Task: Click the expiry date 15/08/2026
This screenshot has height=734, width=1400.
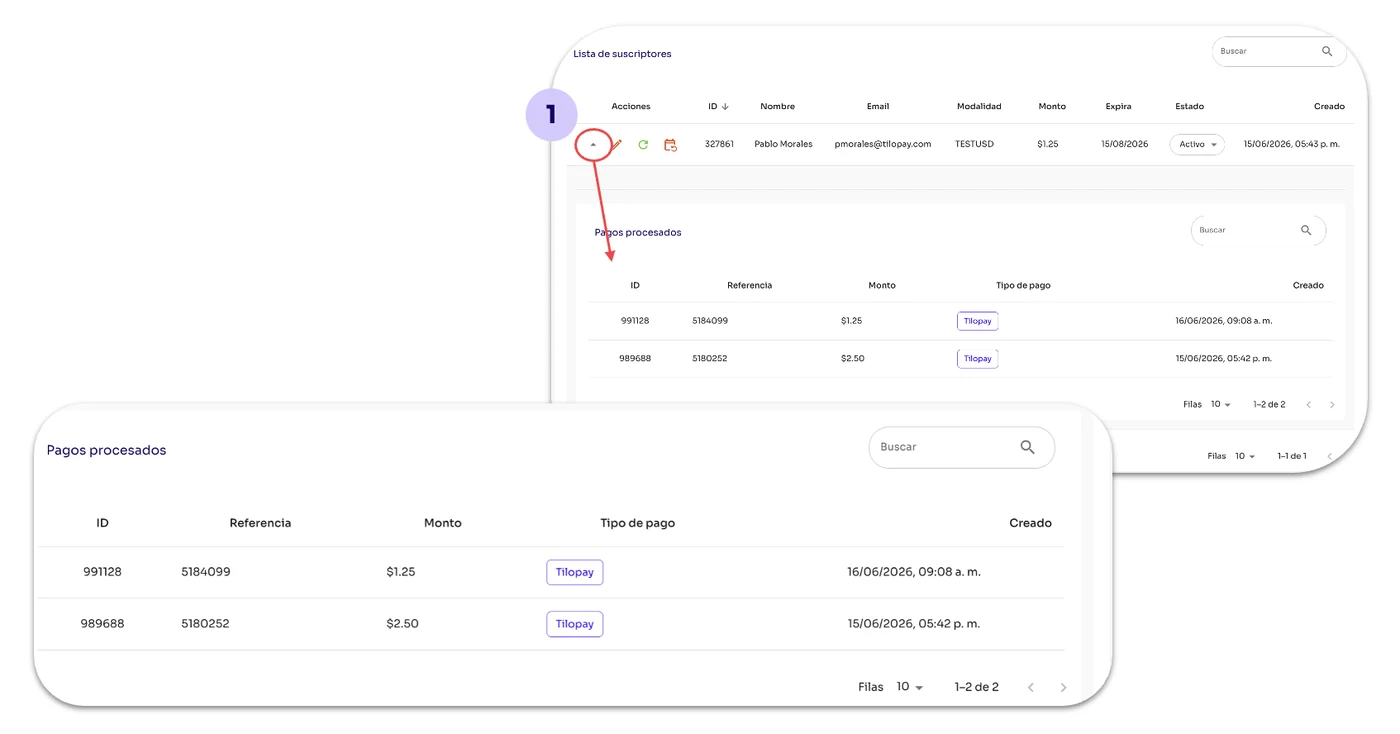Action: click(x=1125, y=144)
